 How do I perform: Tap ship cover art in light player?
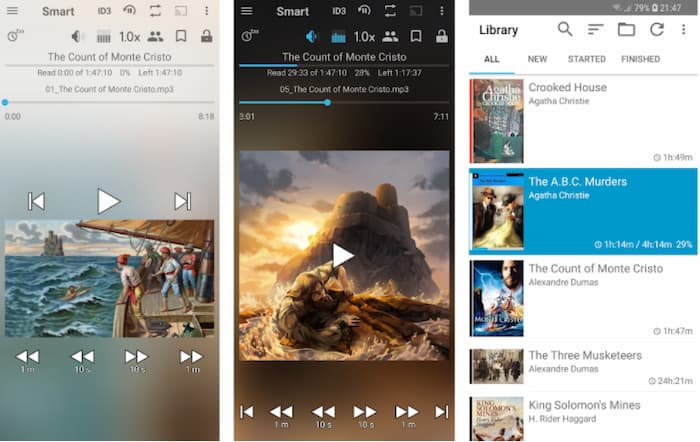pyautogui.click(x=109, y=278)
